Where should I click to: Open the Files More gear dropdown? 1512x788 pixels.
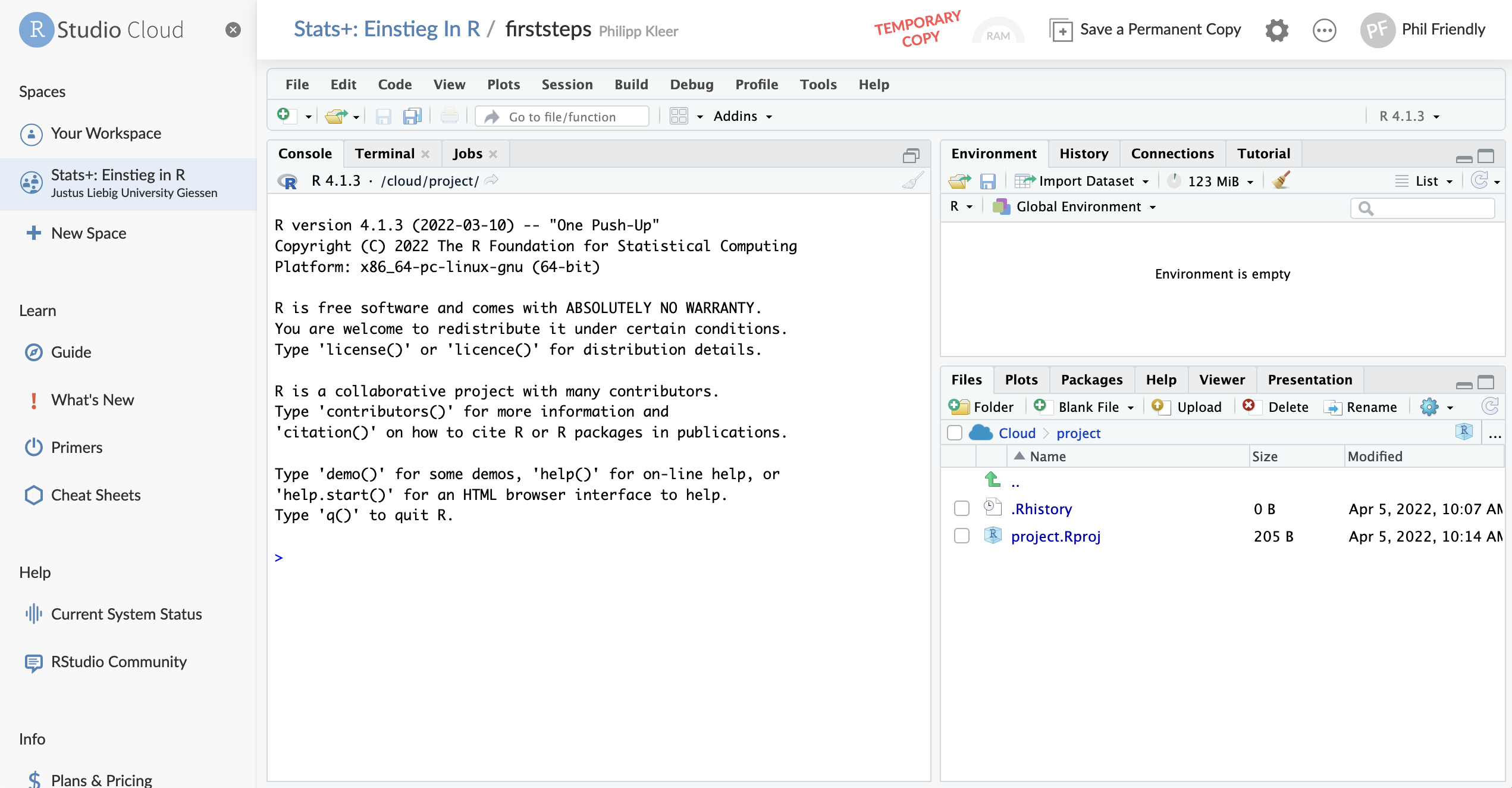(1436, 407)
